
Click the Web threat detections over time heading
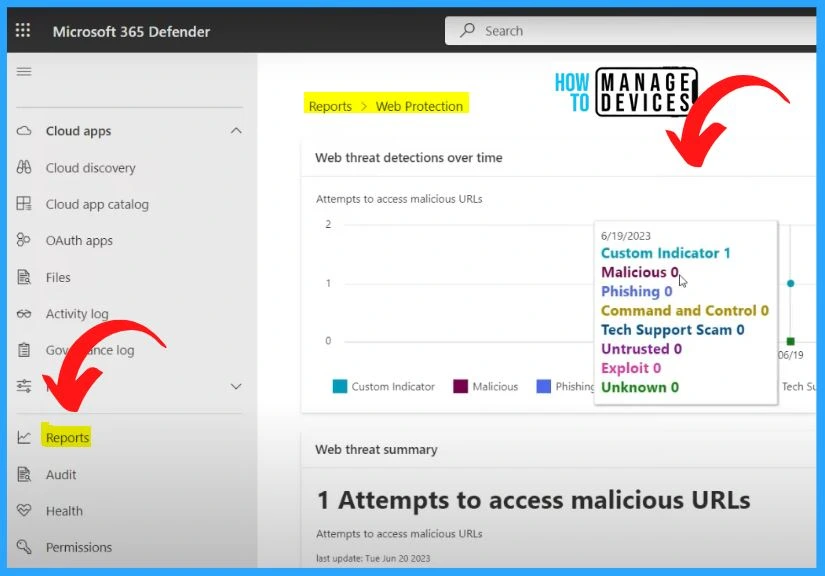409,157
